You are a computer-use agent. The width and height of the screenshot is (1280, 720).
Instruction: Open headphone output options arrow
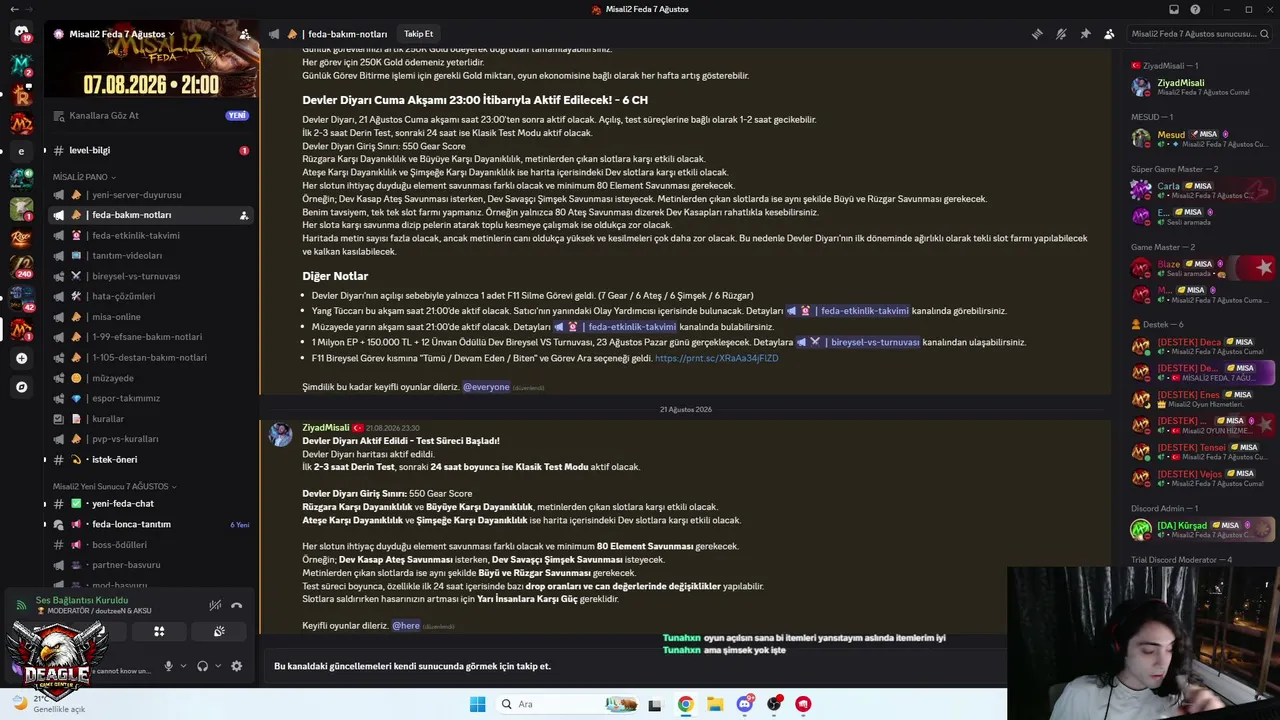(x=217, y=666)
